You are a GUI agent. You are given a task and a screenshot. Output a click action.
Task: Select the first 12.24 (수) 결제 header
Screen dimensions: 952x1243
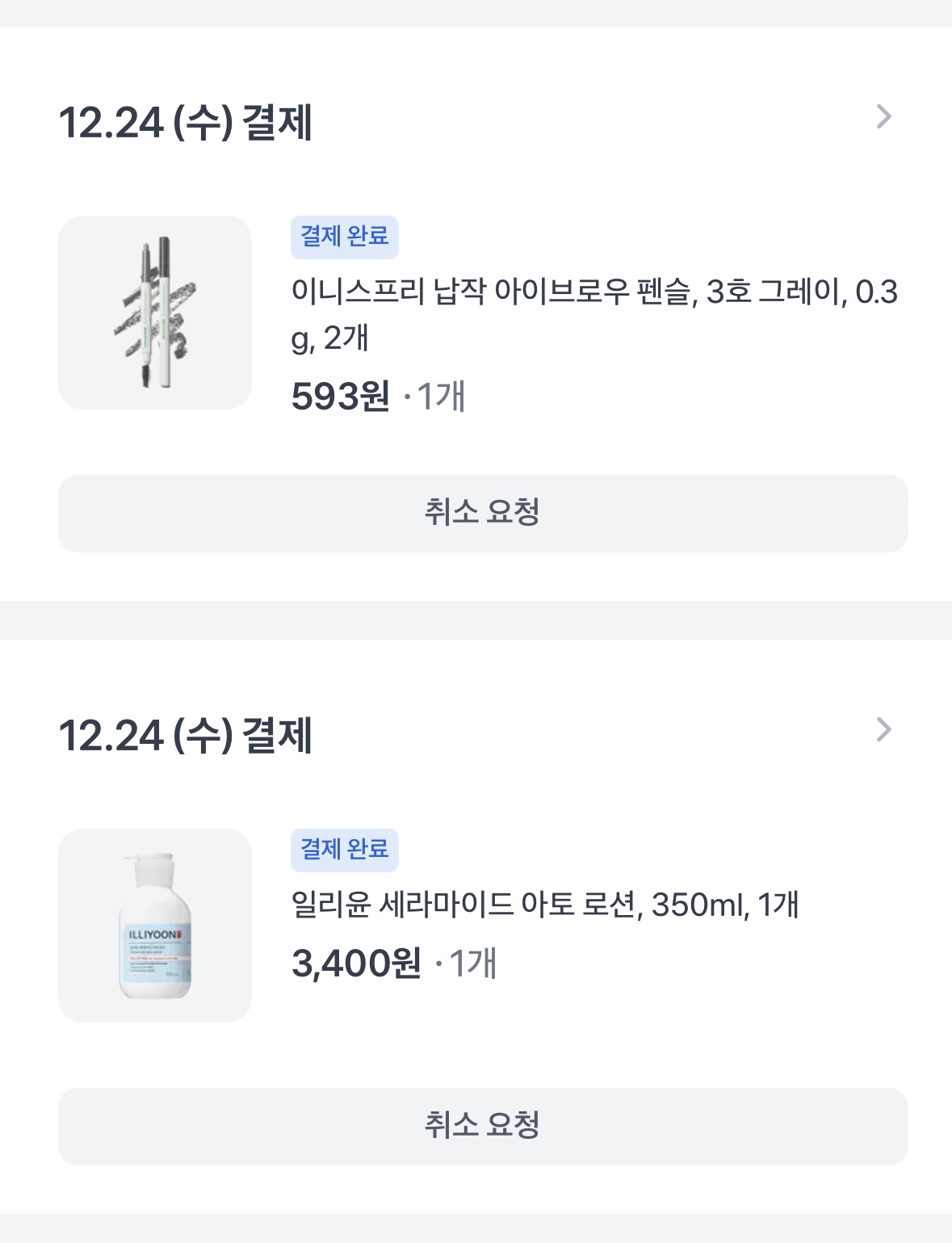click(x=186, y=123)
